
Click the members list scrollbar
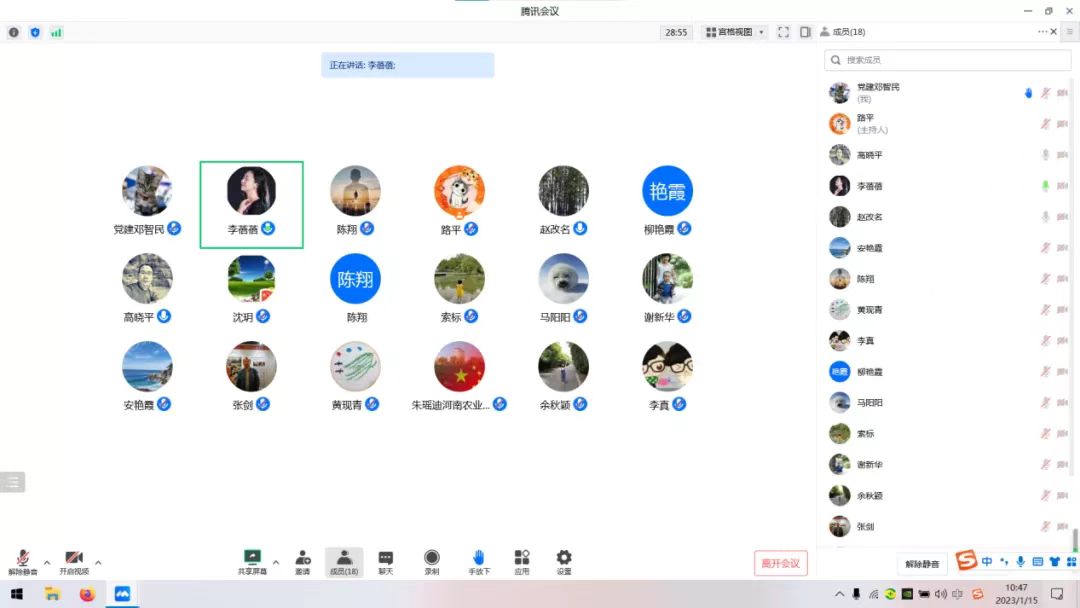1075,538
